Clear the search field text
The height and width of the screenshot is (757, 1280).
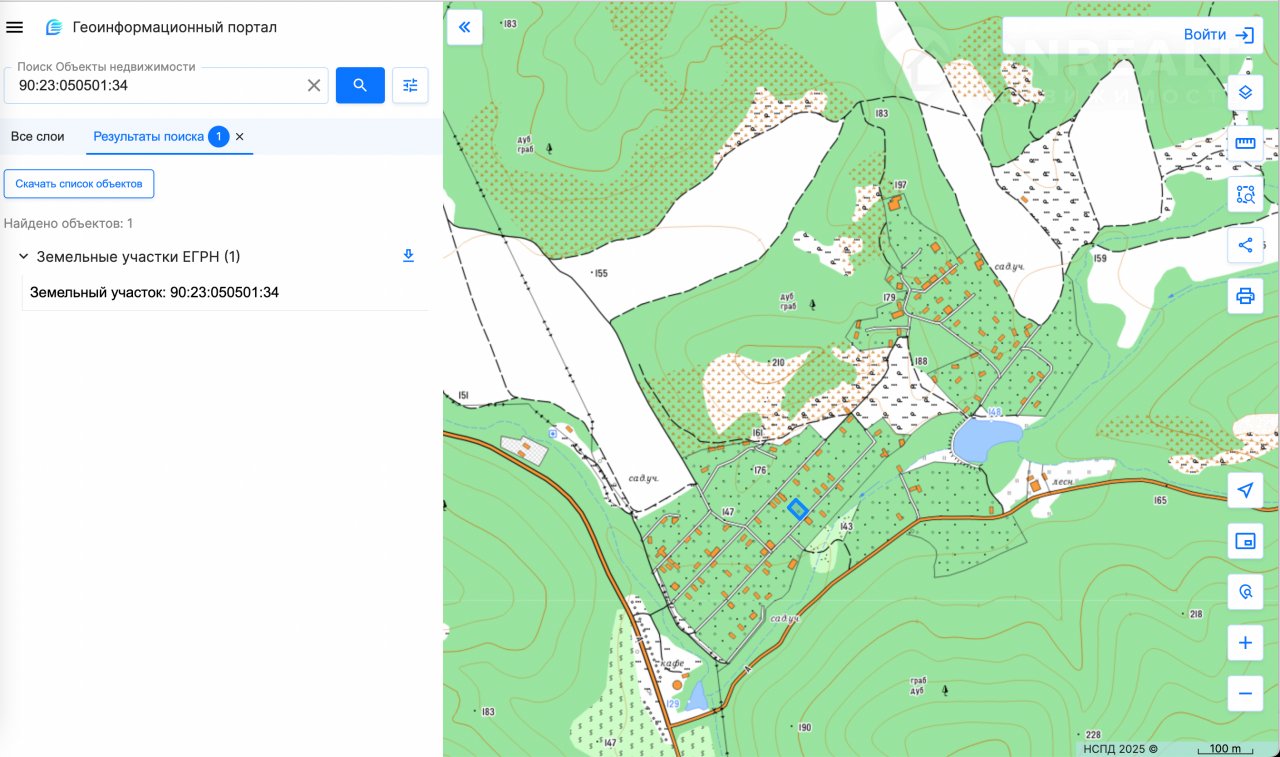314,86
